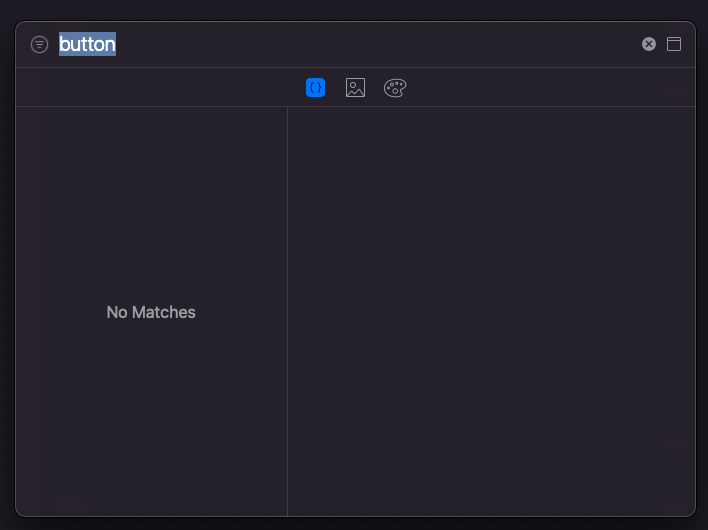The height and width of the screenshot is (530, 708).
Task: Select the colors tab next to the media tab
Action: click(395, 88)
